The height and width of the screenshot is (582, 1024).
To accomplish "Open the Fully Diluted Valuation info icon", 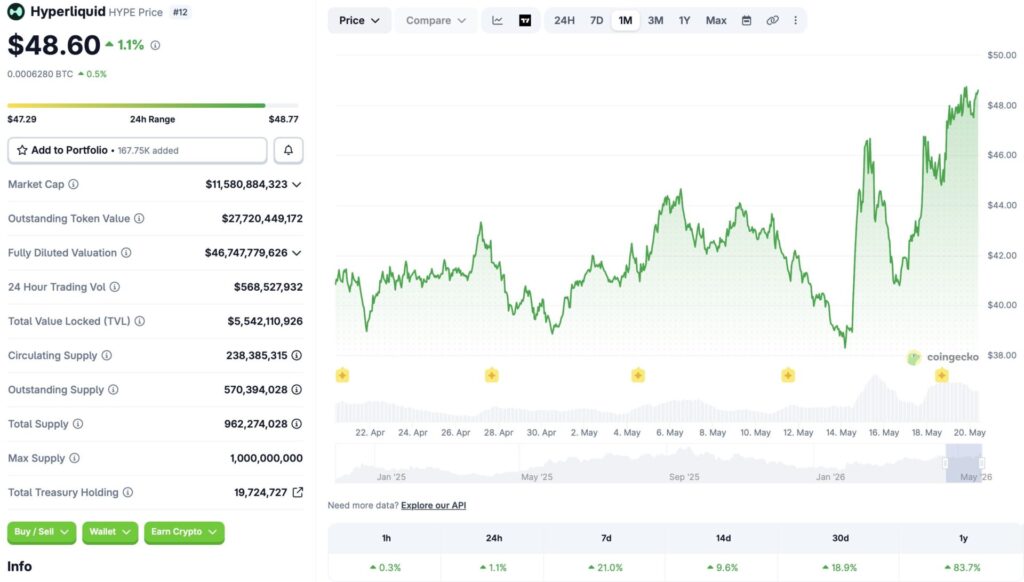I will point(126,253).
